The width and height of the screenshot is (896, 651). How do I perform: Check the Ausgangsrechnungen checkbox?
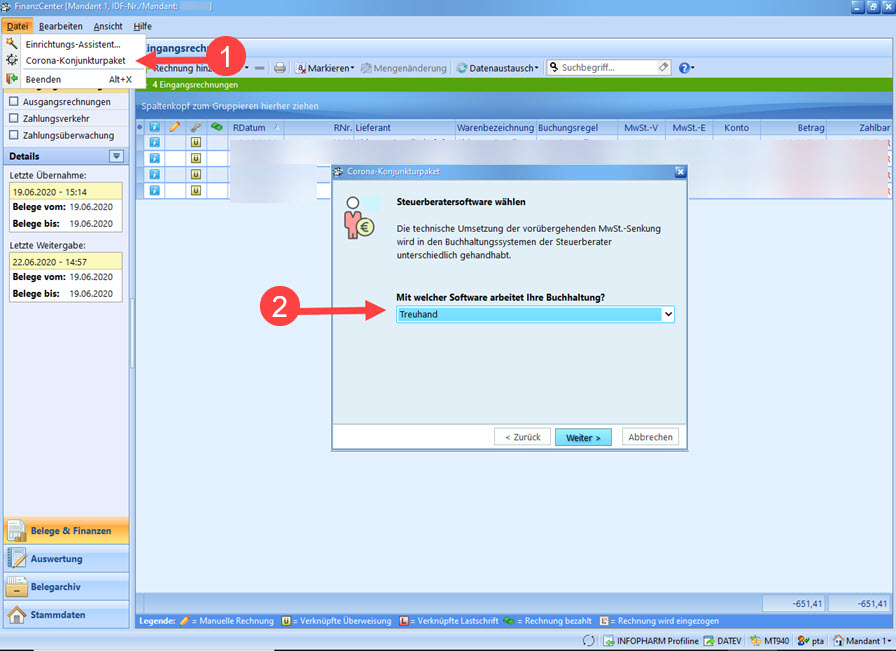[x=14, y=101]
